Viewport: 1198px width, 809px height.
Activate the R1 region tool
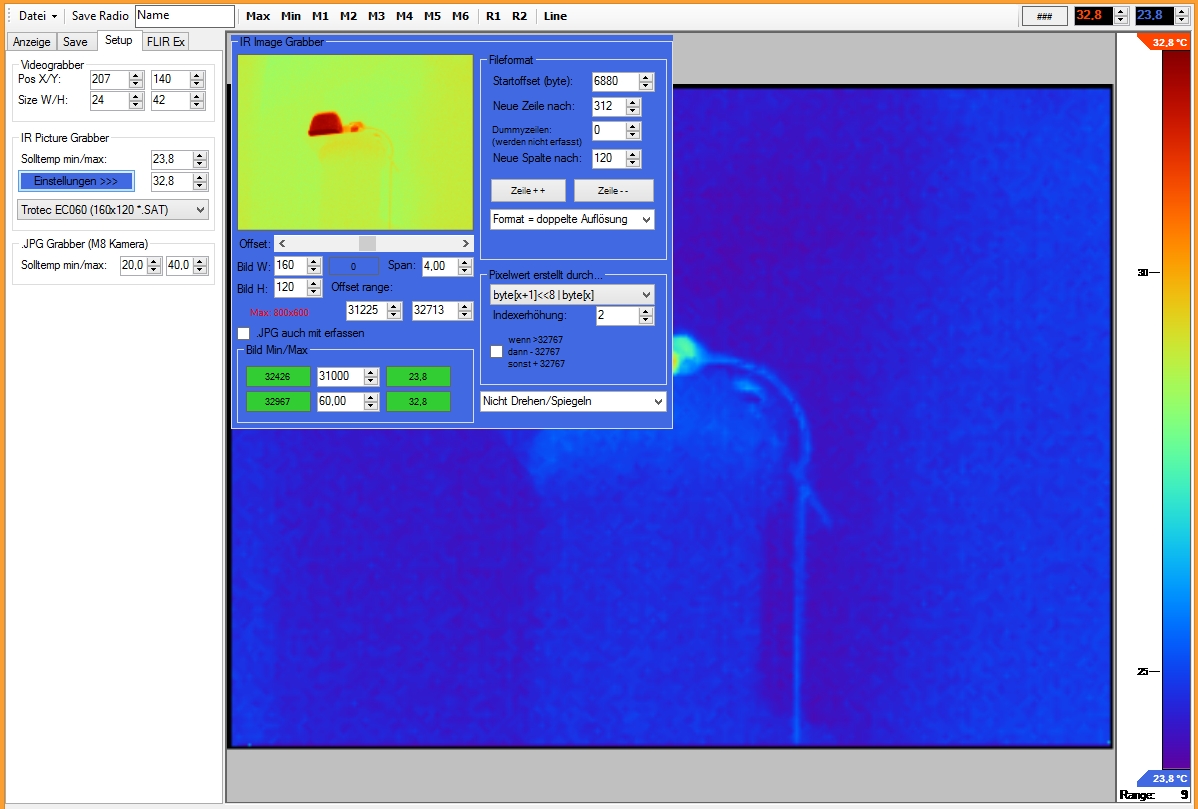pyautogui.click(x=493, y=16)
